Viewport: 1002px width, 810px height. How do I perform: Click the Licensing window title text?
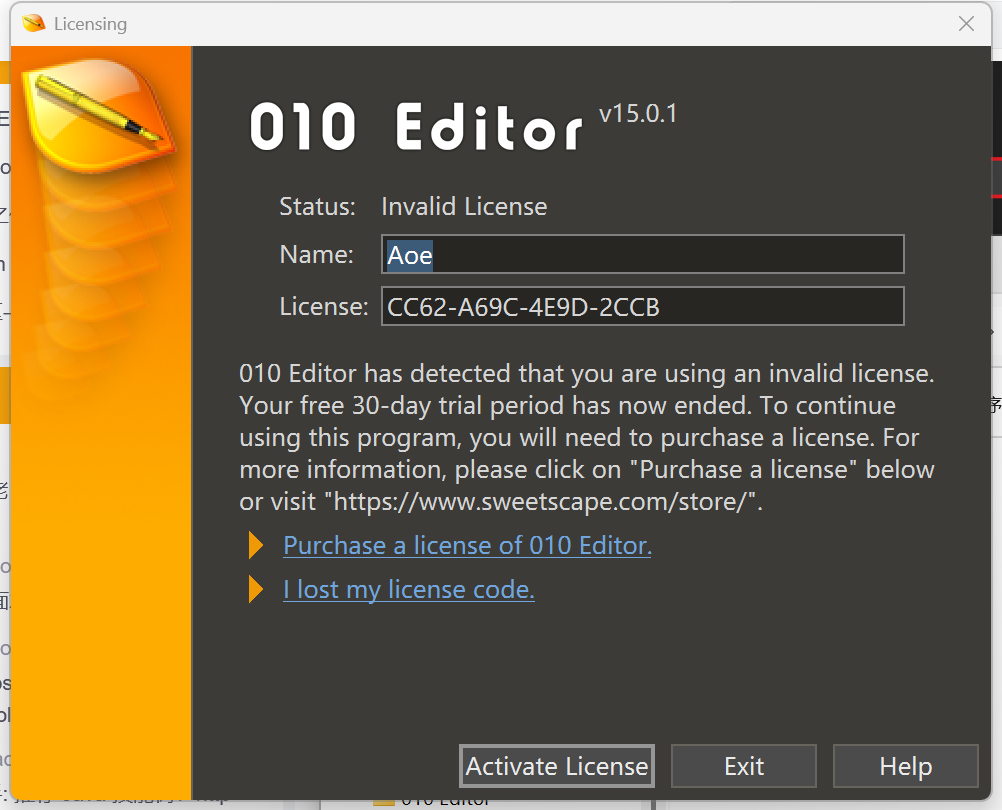[x=90, y=24]
